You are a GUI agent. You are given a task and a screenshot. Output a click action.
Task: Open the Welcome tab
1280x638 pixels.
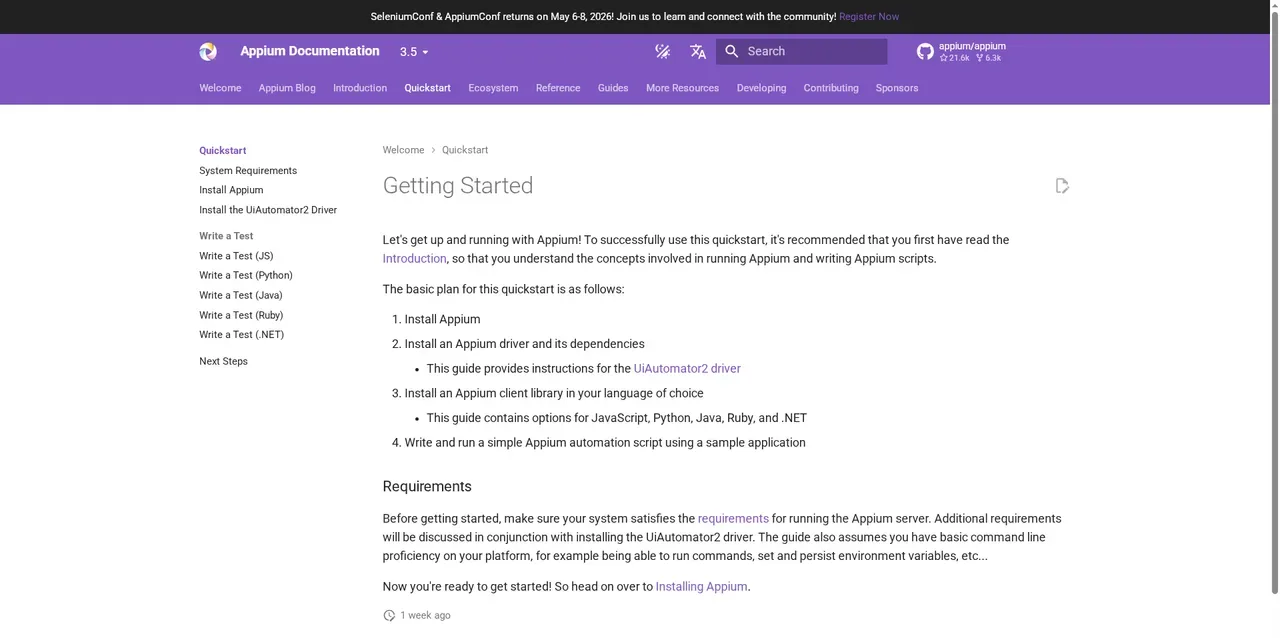pos(220,88)
